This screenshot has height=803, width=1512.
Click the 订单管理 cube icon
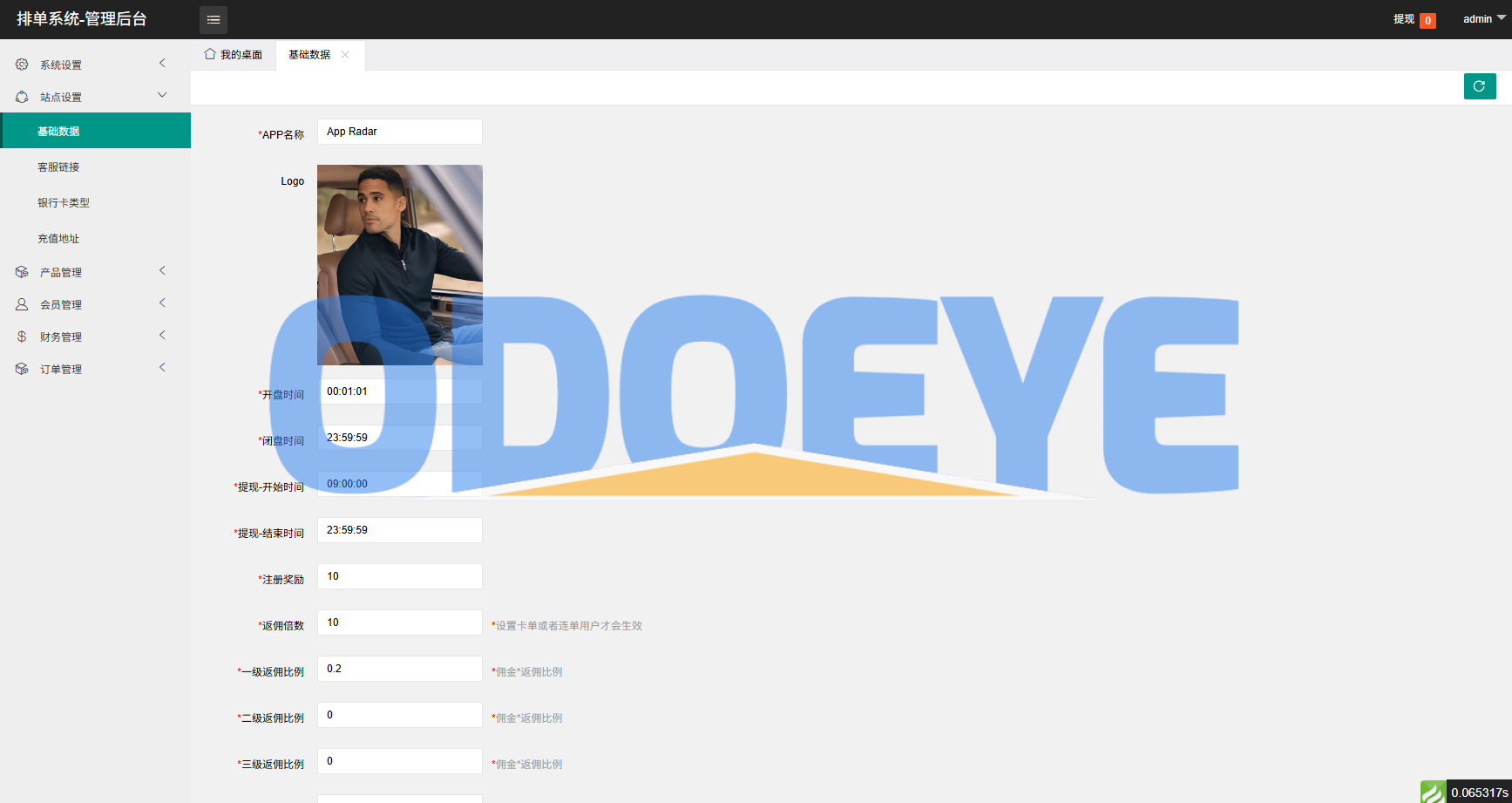tap(22, 369)
